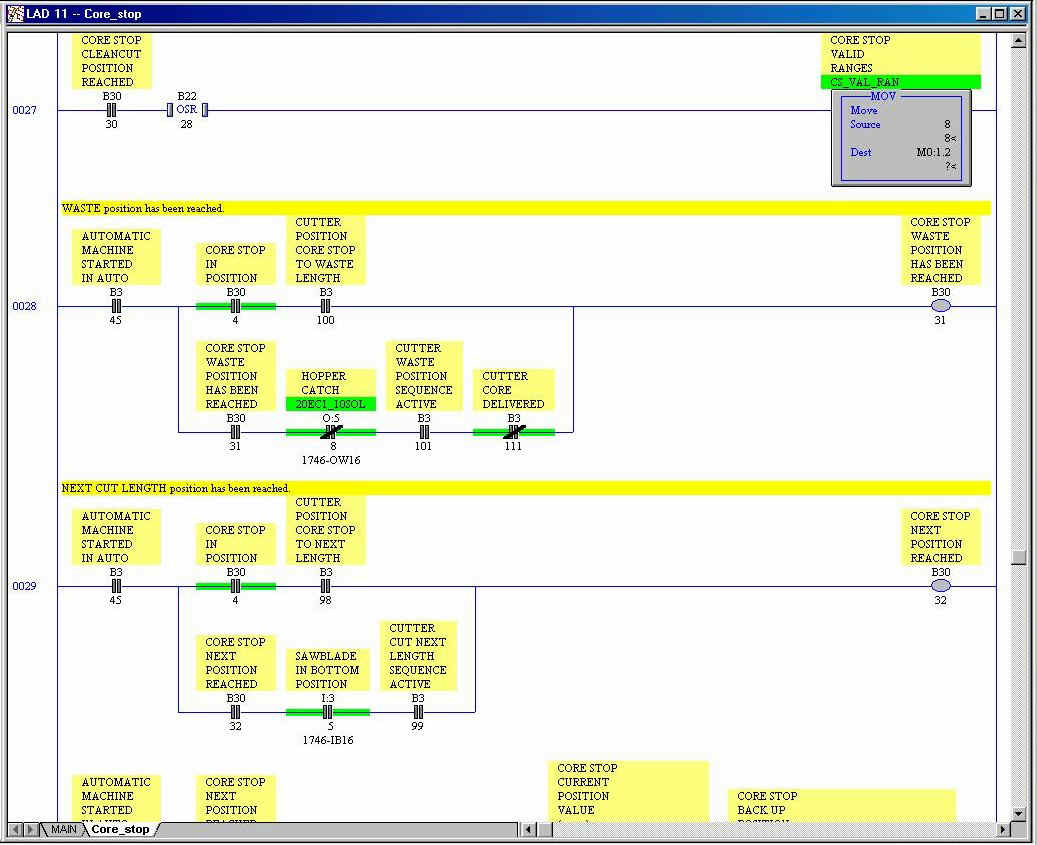Click the horizontal scrollbar right arrow
Viewport: 1037px width, 845px height.
pos(1003,829)
